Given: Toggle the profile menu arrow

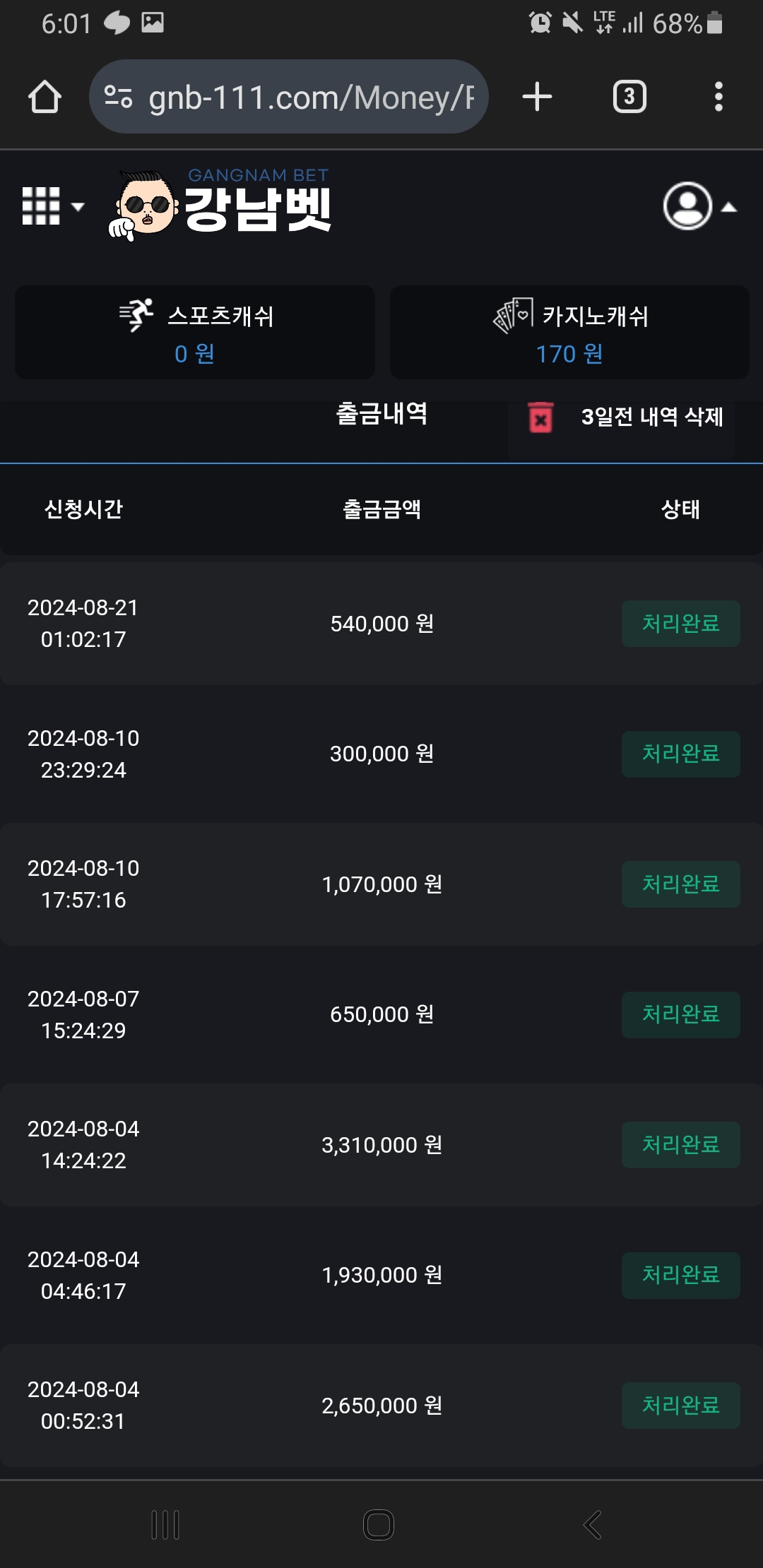Looking at the screenshot, I should tap(729, 207).
